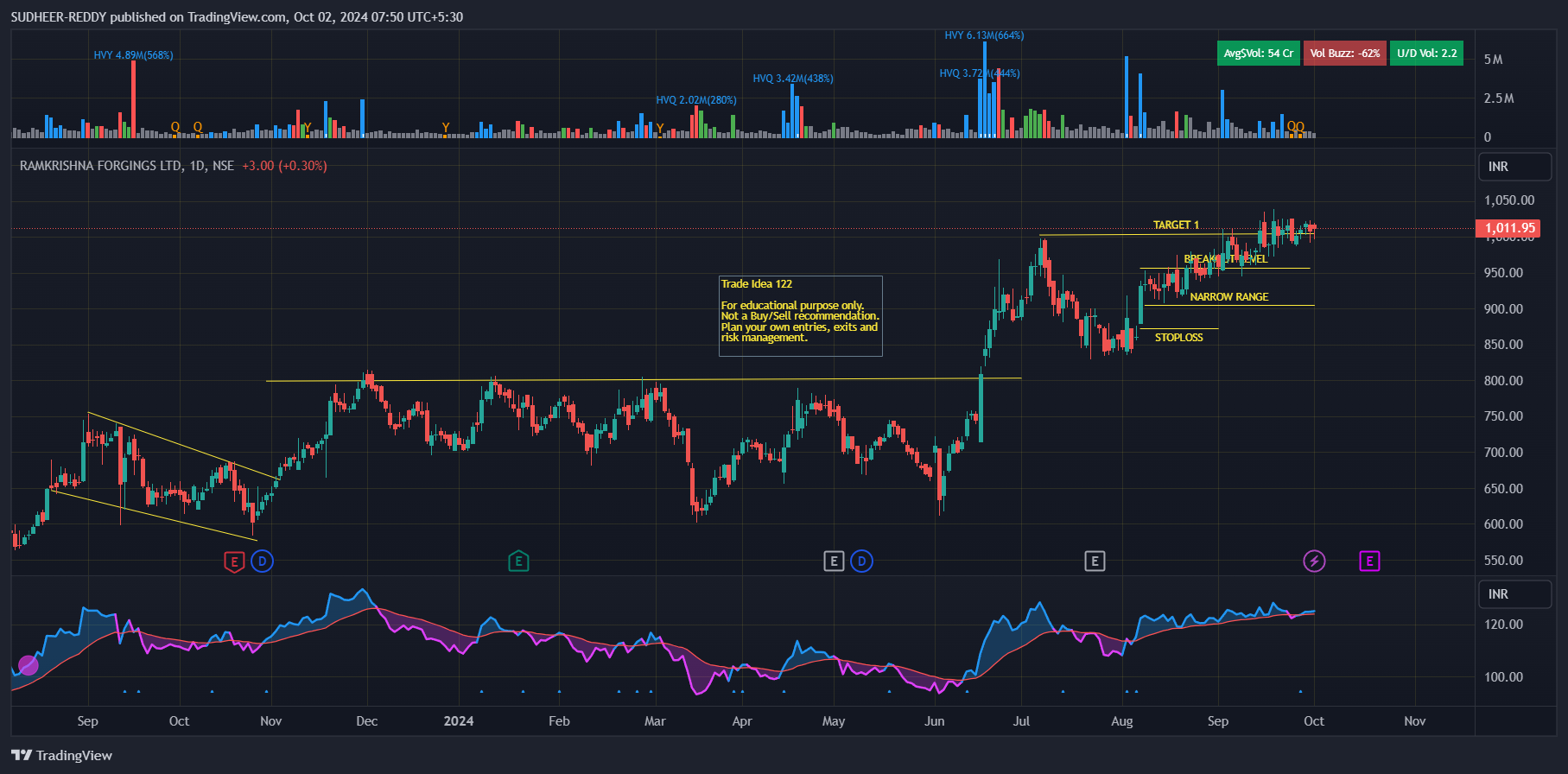1568x774 pixels.
Task: Click the May label on time axis
Action: pyautogui.click(x=834, y=721)
